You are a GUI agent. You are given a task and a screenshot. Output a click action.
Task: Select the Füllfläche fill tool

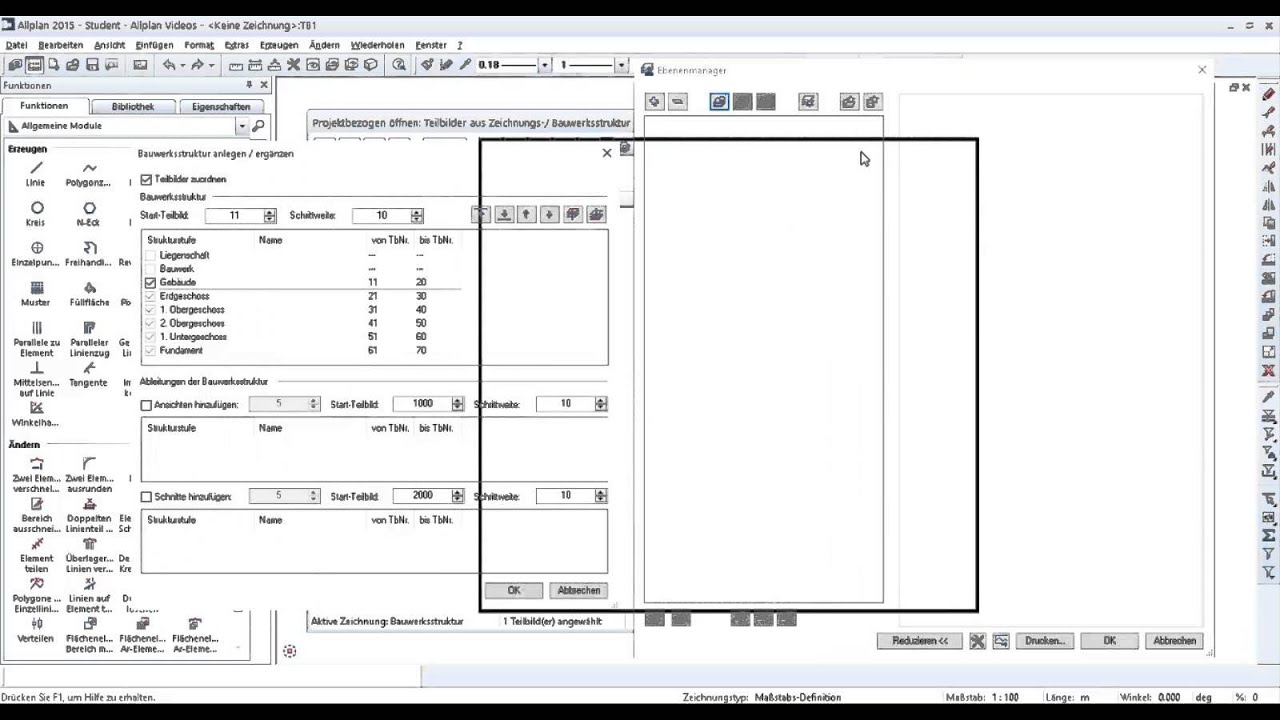click(89, 294)
